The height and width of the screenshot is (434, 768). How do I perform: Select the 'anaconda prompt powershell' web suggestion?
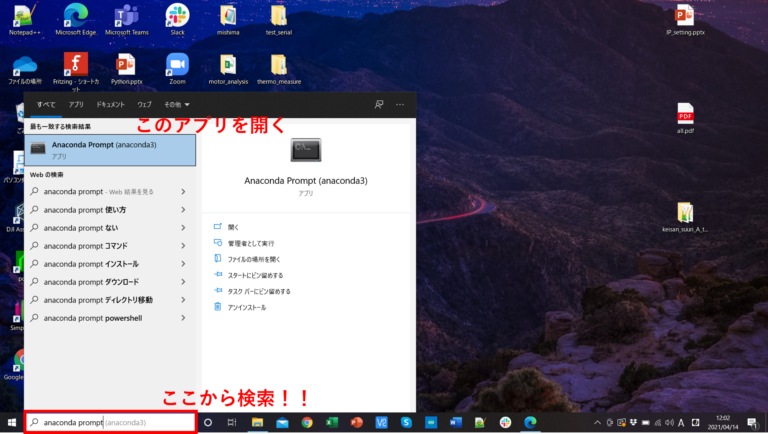(93, 318)
